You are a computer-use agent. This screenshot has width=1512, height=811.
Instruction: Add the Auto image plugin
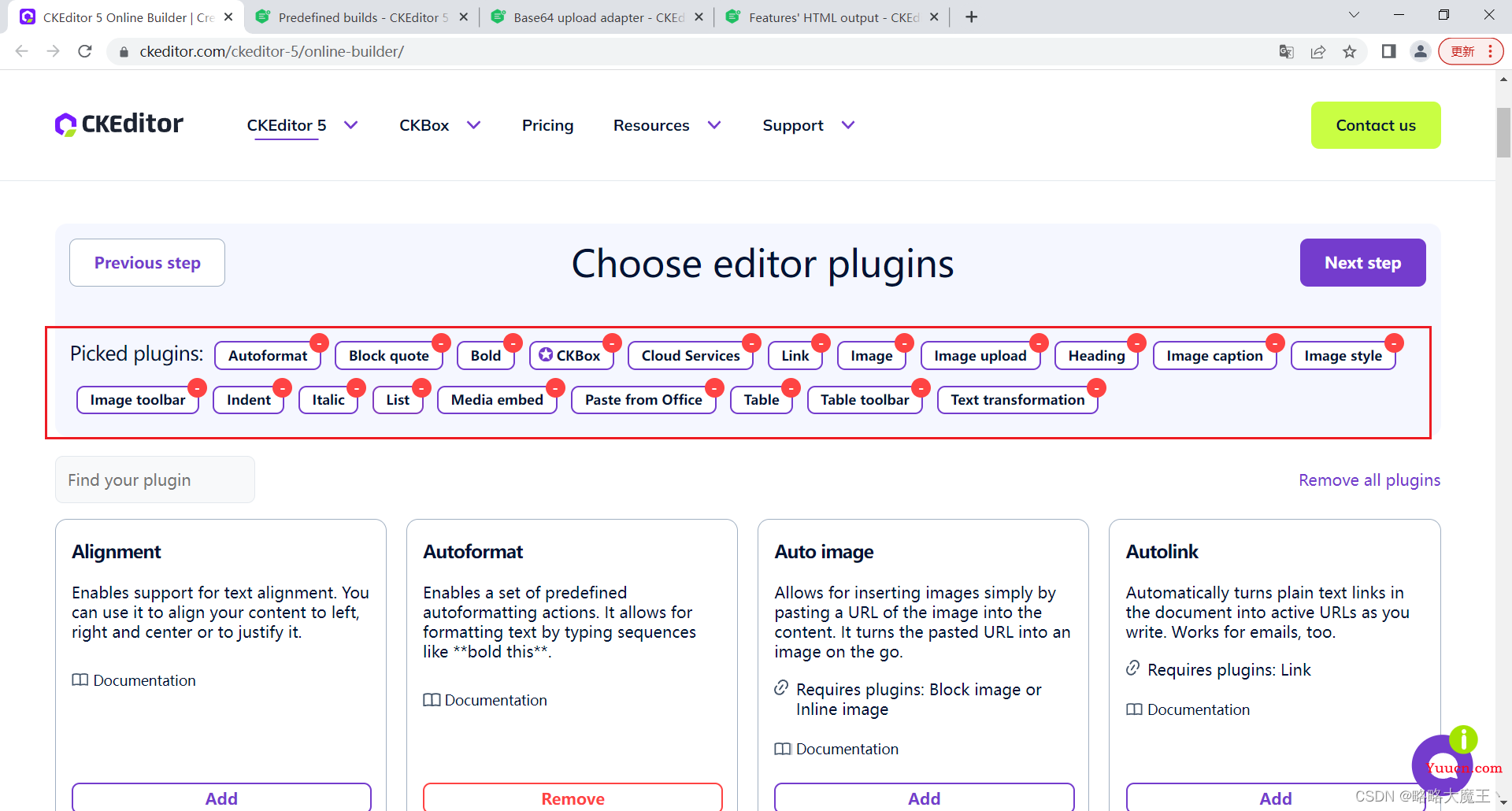pos(924,798)
